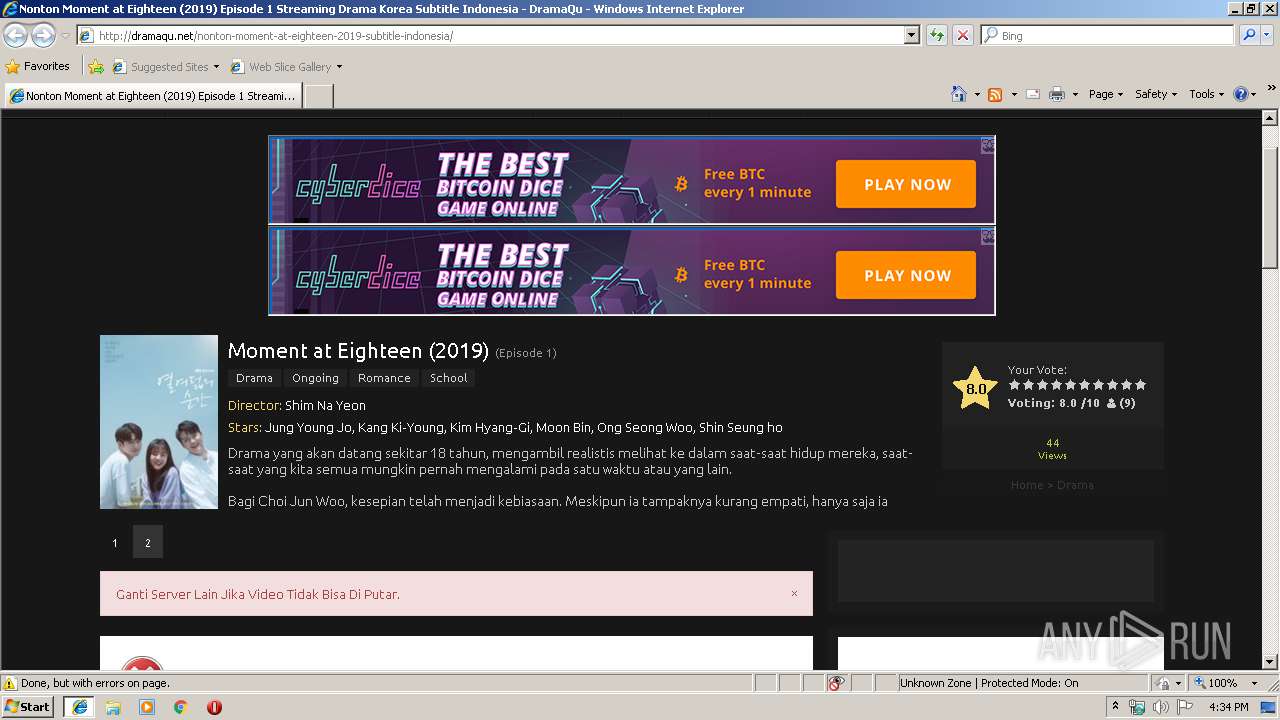Open the Print options dropdown arrow
Image resolution: width=1280 pixels, height=720 pixels.
tap(1075, 94)
